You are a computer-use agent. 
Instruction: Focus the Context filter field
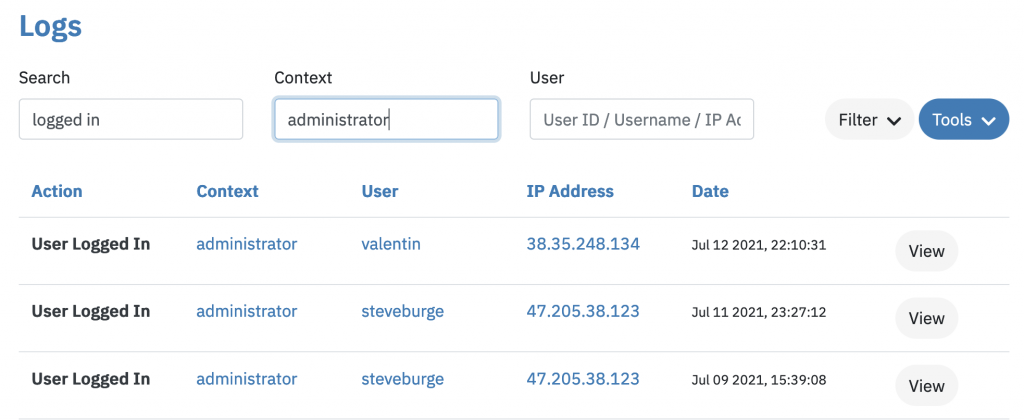pos(386,119)
